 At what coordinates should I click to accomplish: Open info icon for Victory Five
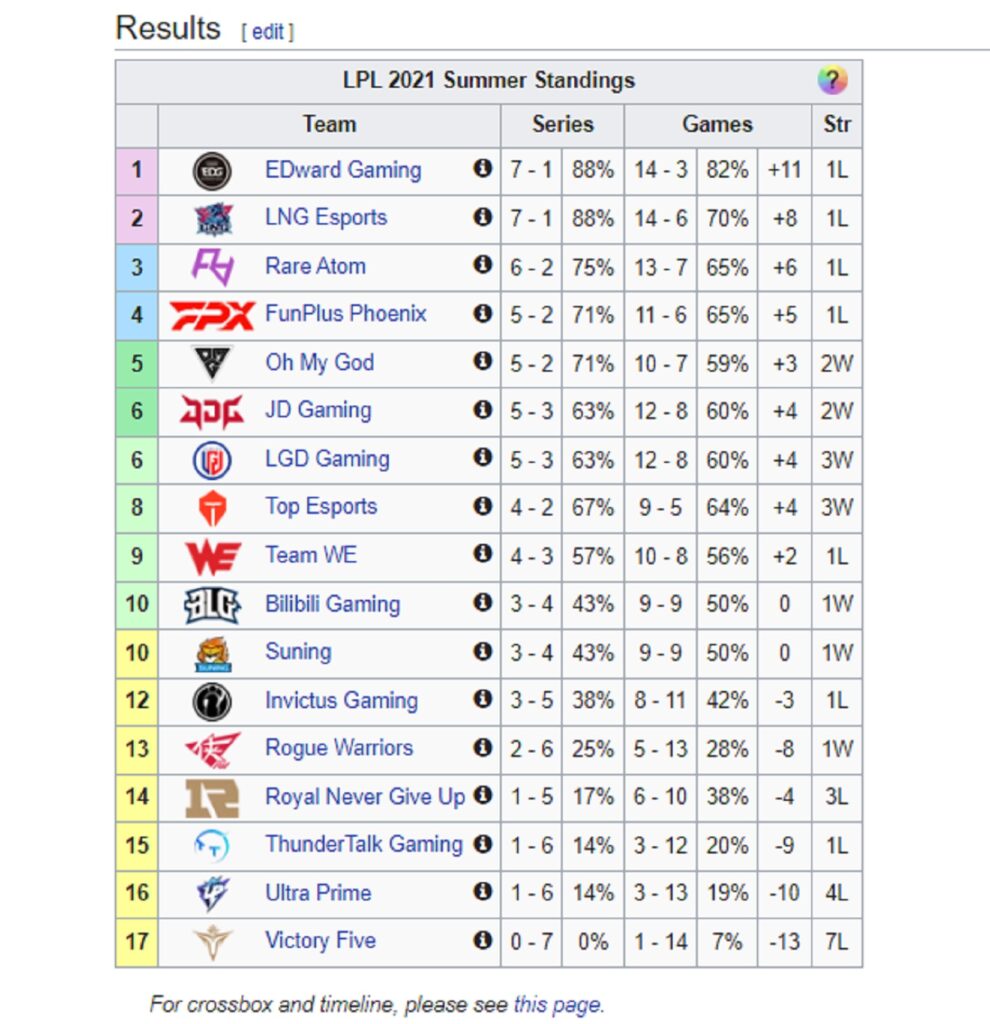[483, 940]
